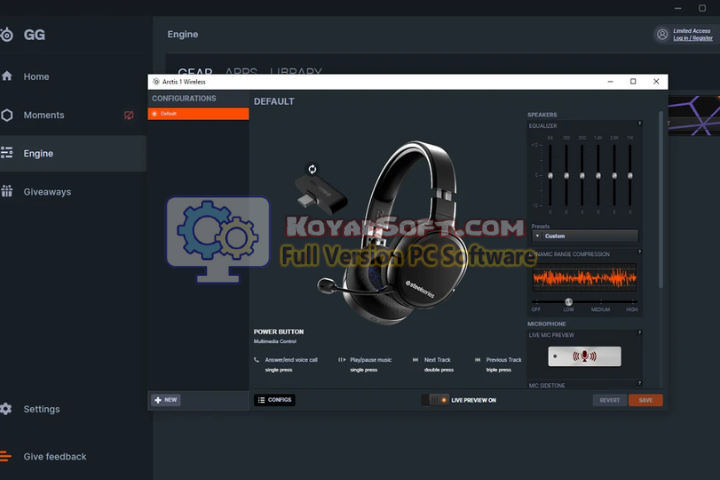Click the second equalizer band slider knob
Screen dimensions: 720x480
click(566, 175)
